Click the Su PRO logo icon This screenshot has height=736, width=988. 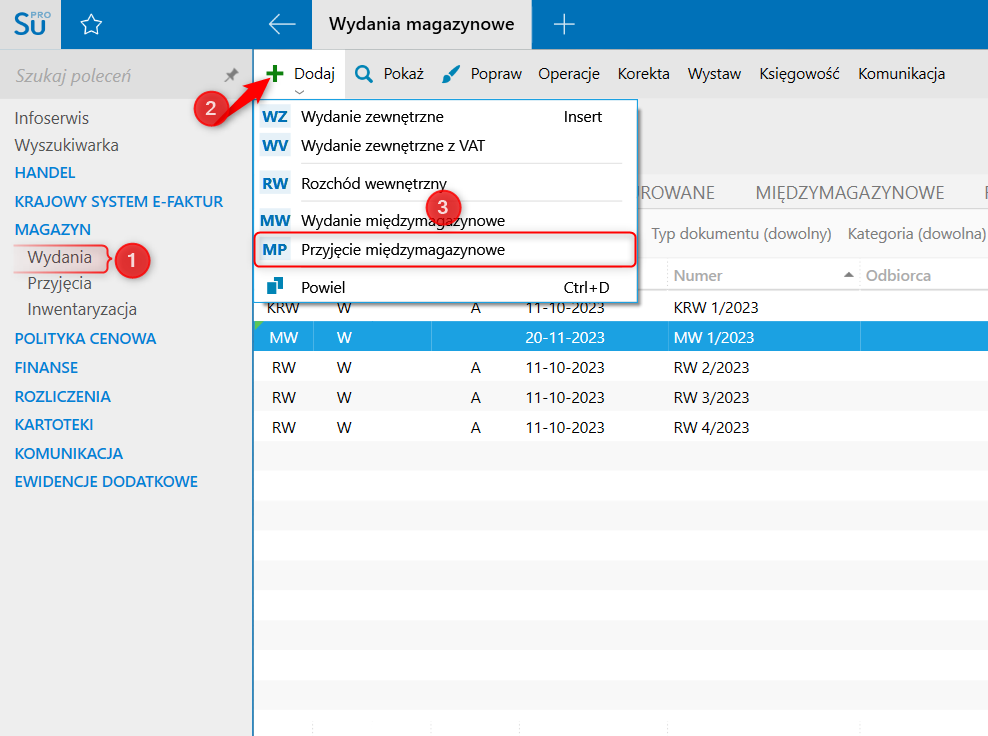30,25
